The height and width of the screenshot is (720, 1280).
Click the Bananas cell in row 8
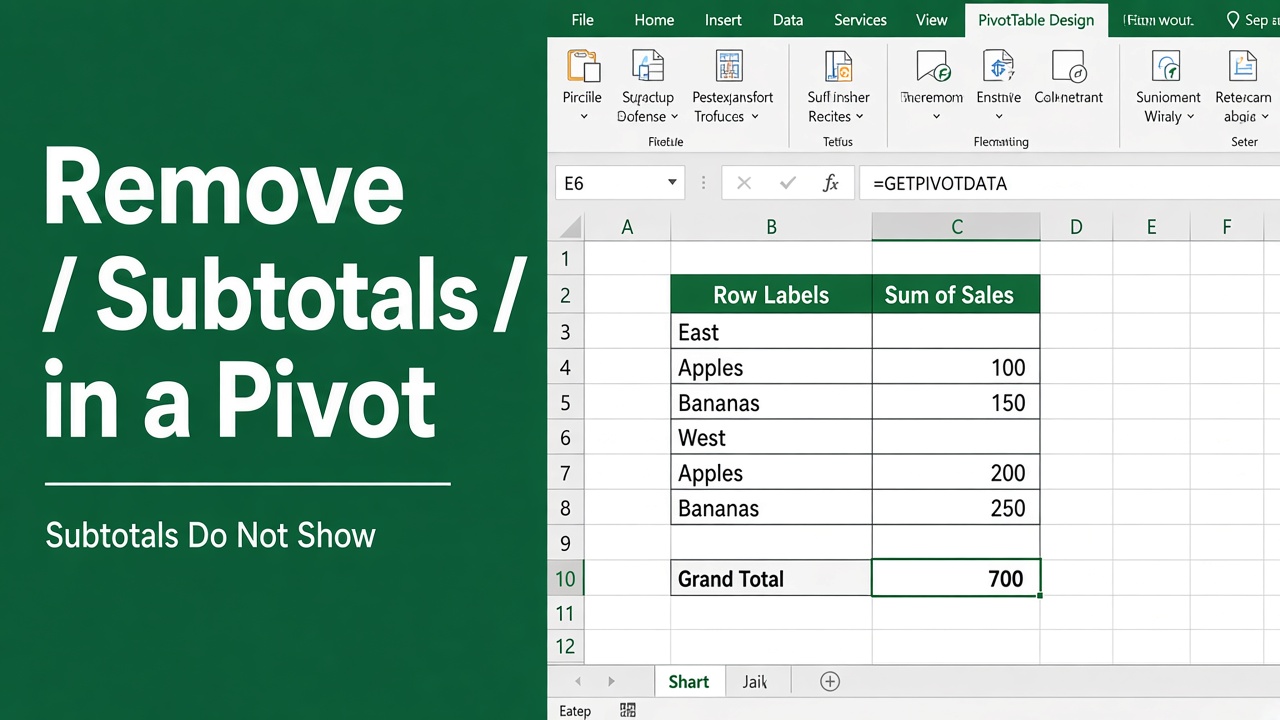pyautogui.click(x=771, y=508)
